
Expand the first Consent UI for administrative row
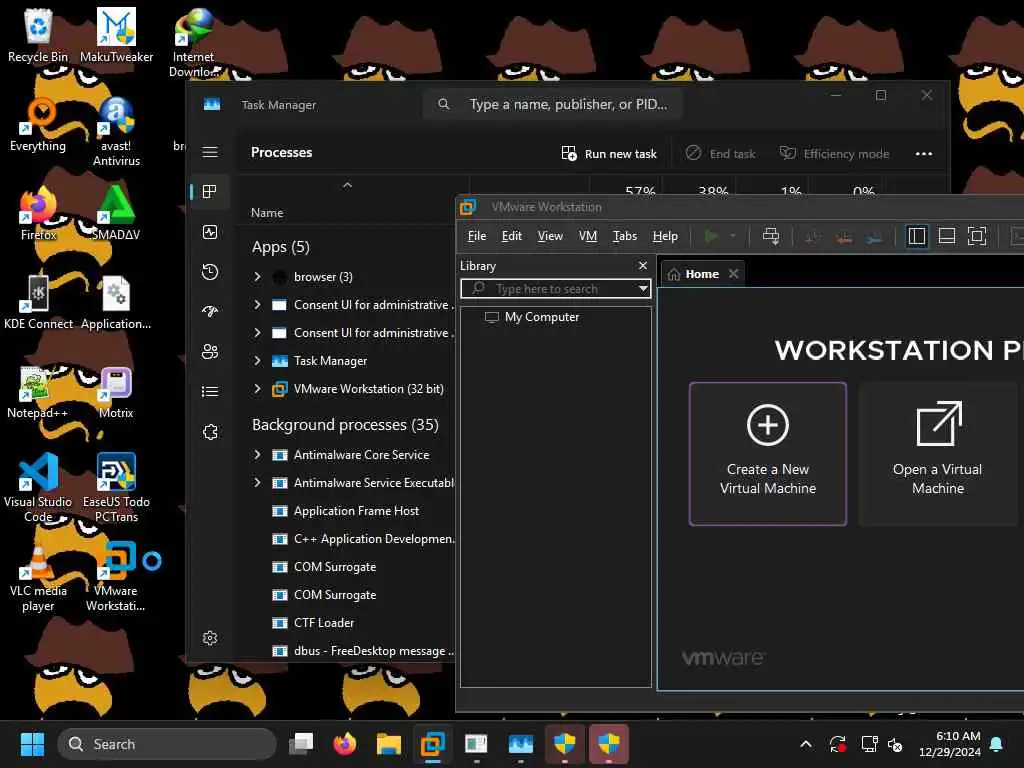tap(257, 305)
